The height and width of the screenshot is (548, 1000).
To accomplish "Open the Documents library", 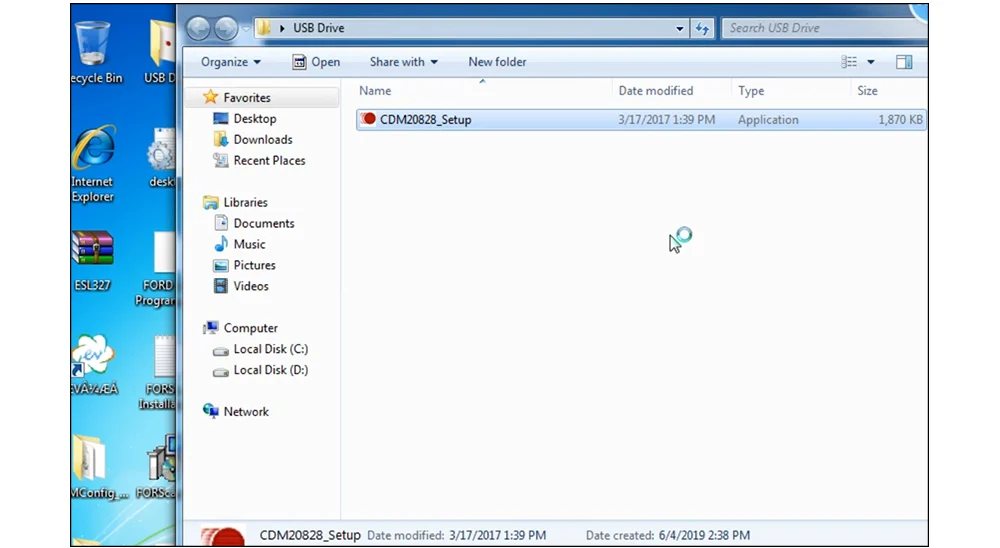I will [263, 223].
